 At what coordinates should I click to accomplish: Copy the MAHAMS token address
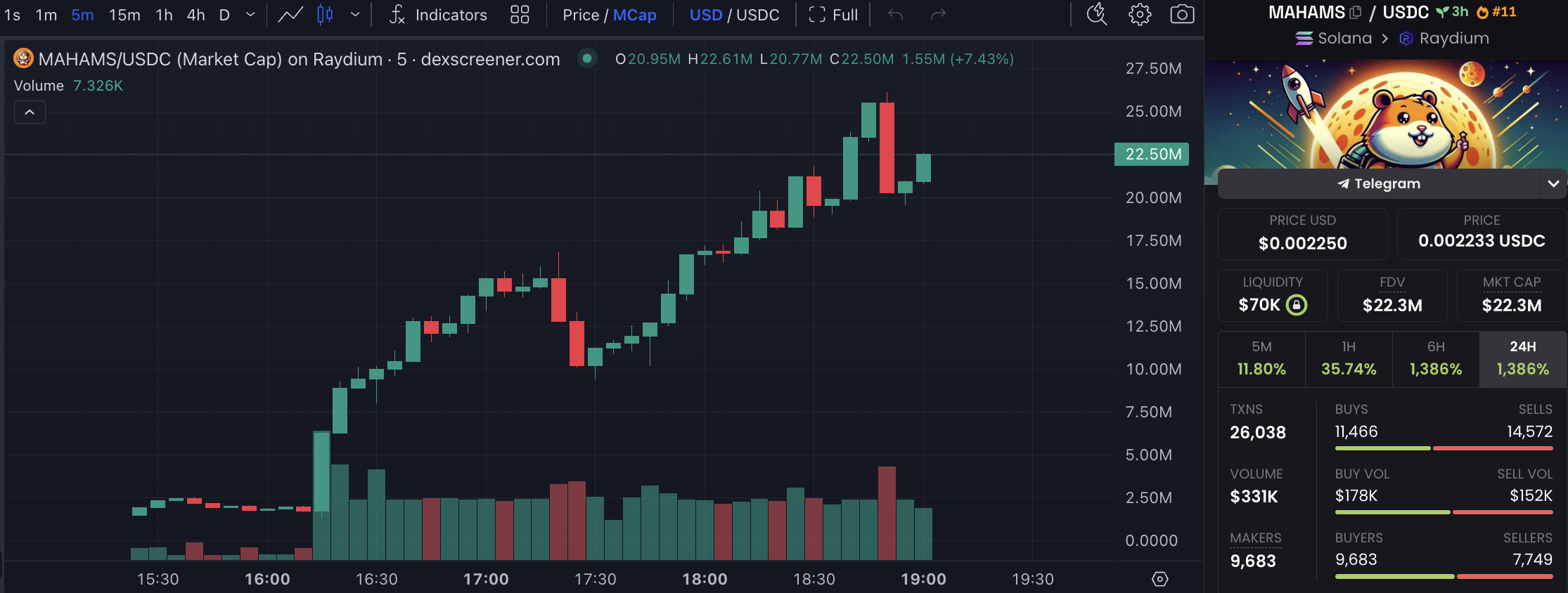pyautogui.click(x=1355, y=13)
